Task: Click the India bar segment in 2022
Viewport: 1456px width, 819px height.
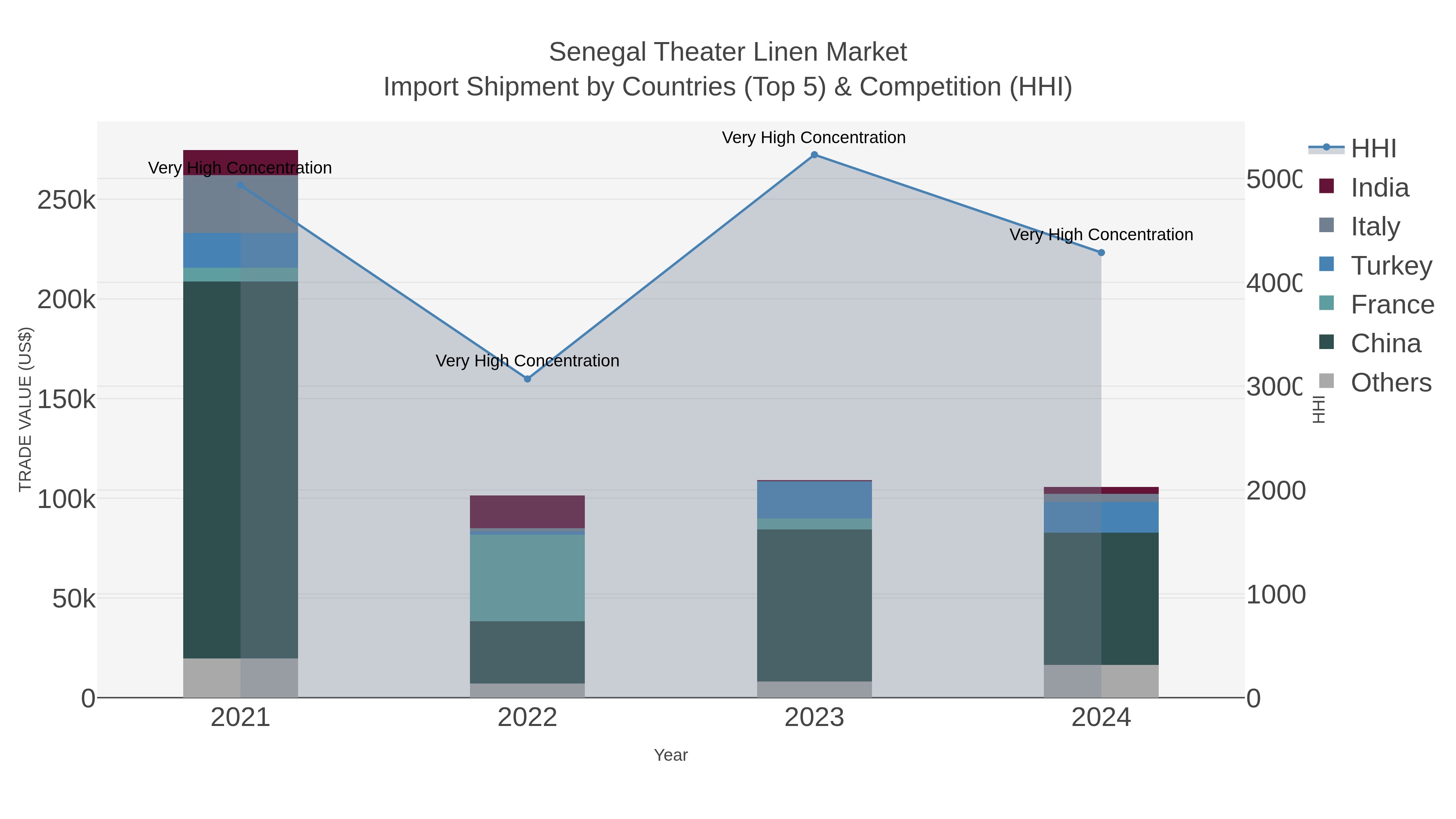Action: pos(527,512)
